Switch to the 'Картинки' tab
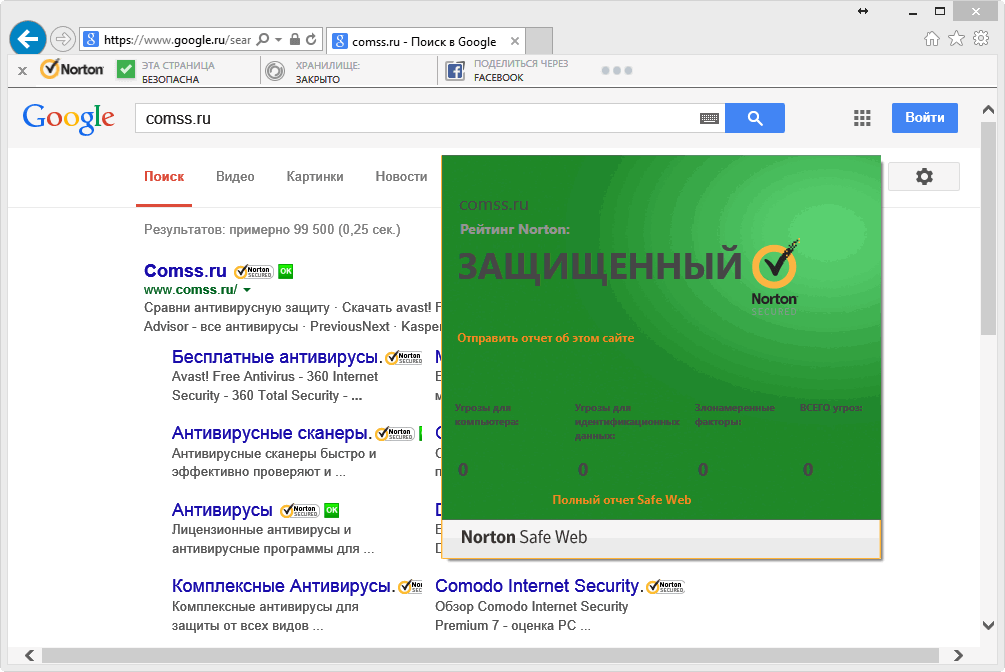 (x=315, y=177)
